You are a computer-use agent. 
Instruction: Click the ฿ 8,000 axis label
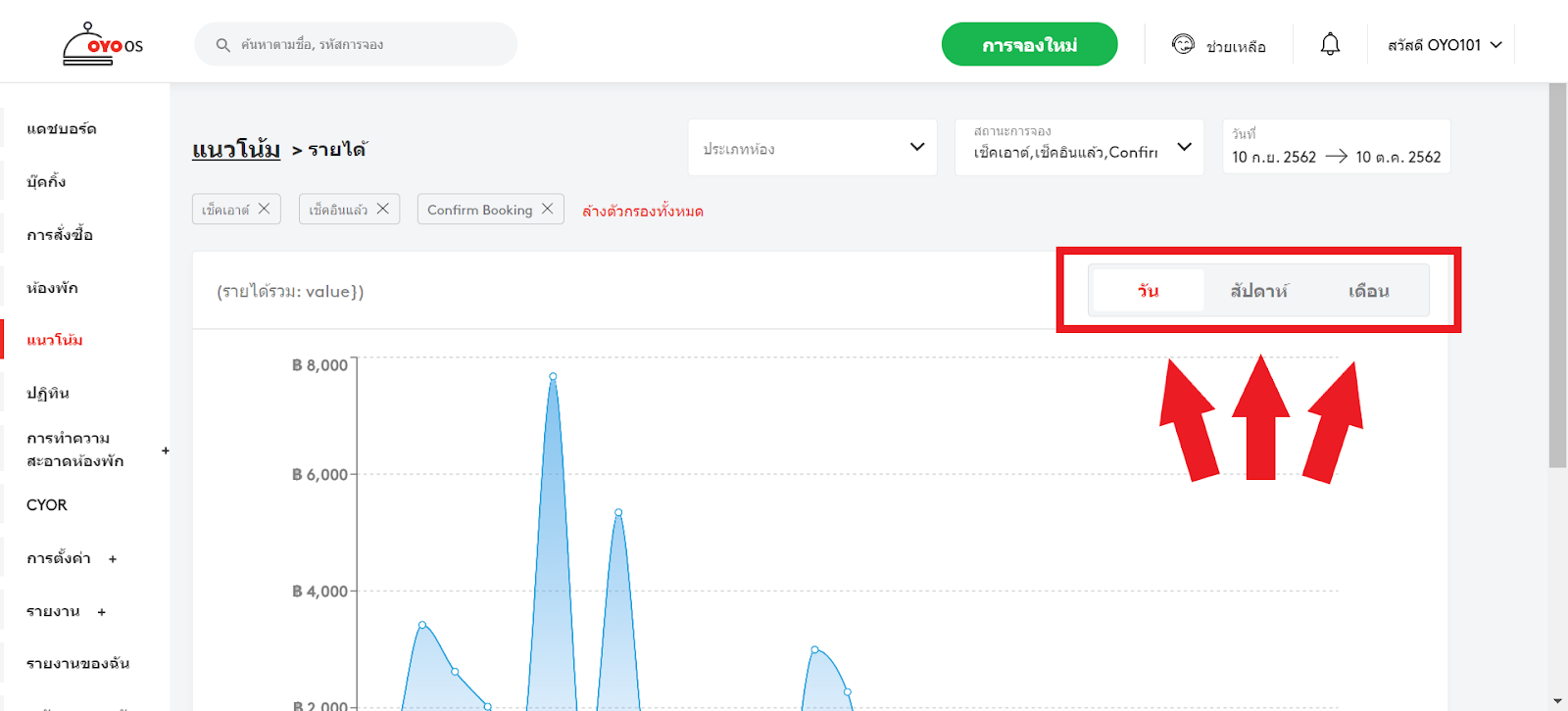[x=319, y=365]
